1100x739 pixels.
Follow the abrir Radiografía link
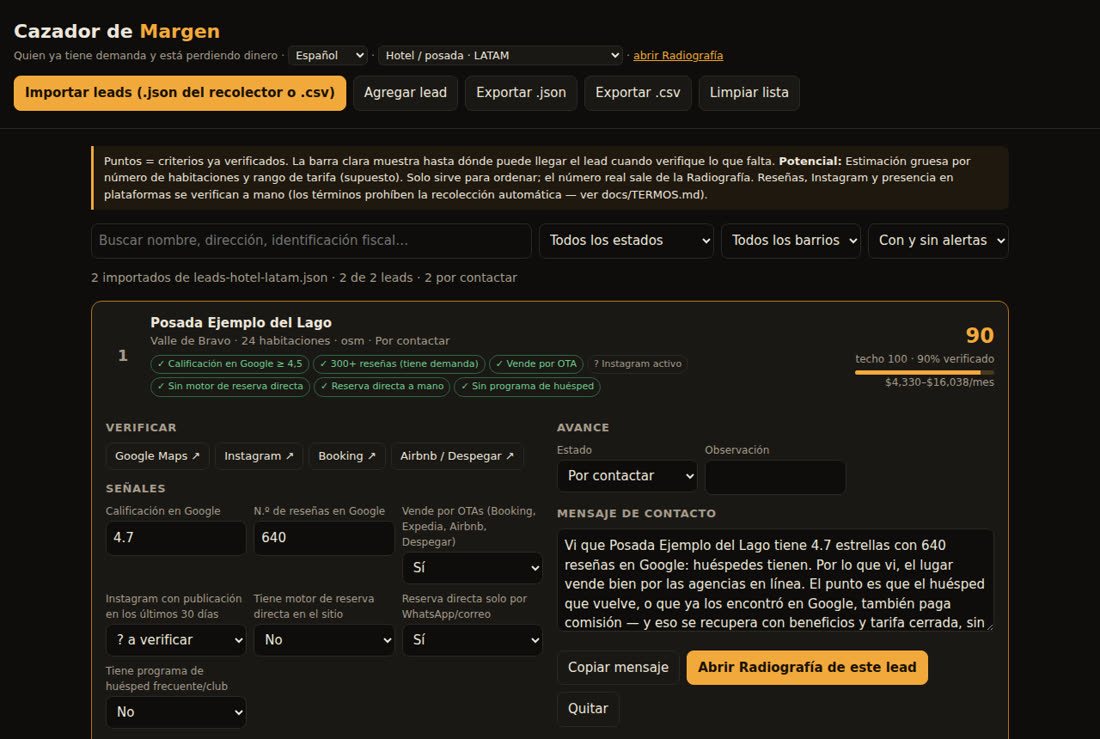[678, 55]
